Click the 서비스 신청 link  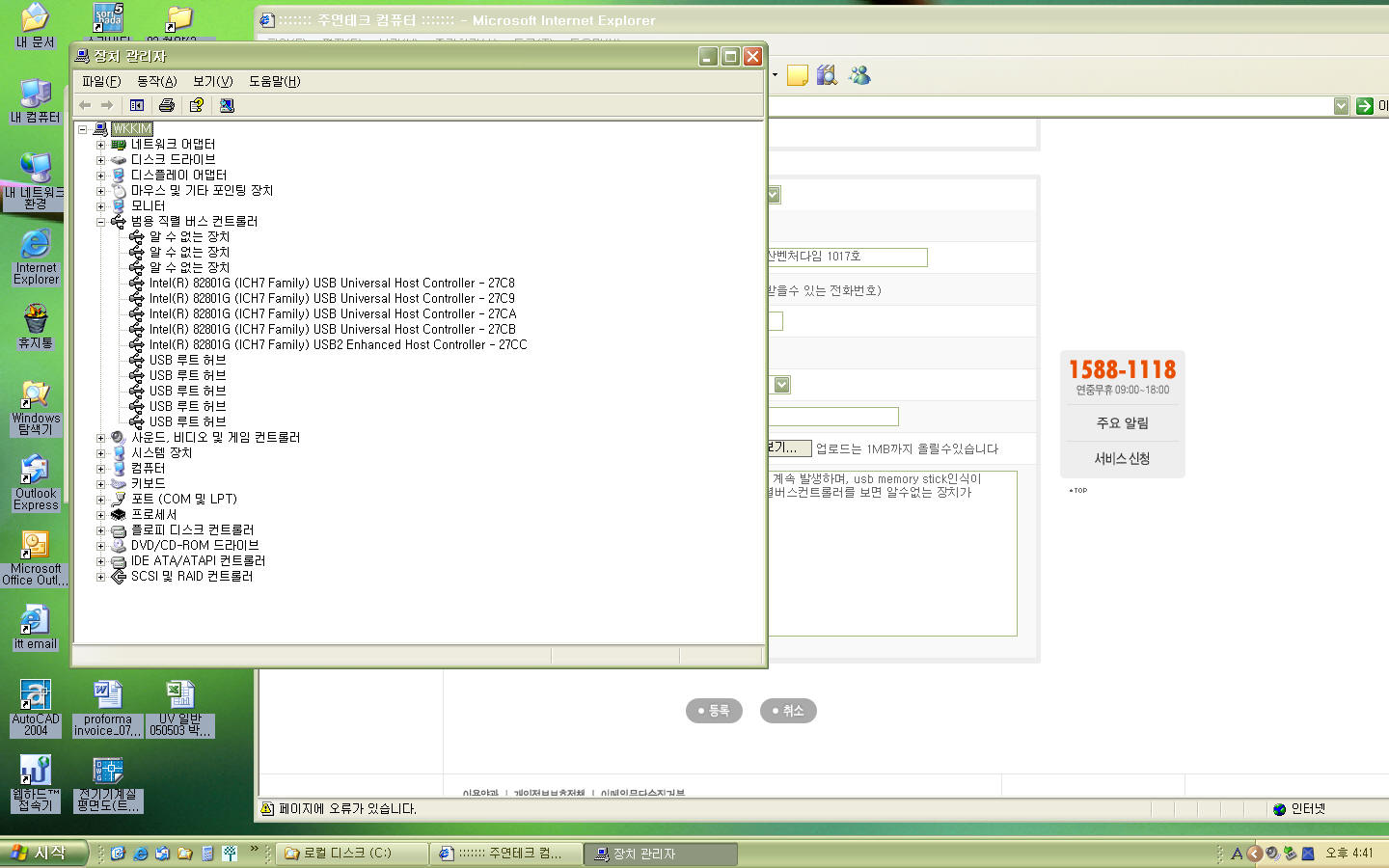pyautogui.click(x=1122, y=459)
